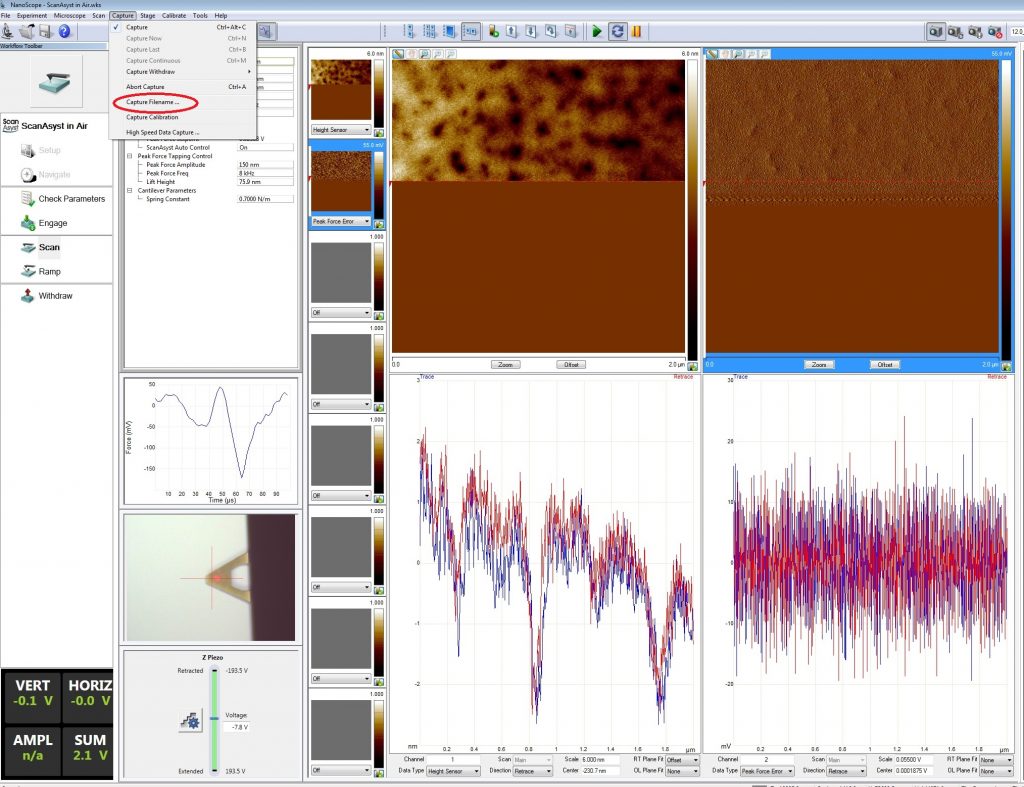
Task: Click the Z Piezo voltage slider bar
Action: click(x=213, y=720)
